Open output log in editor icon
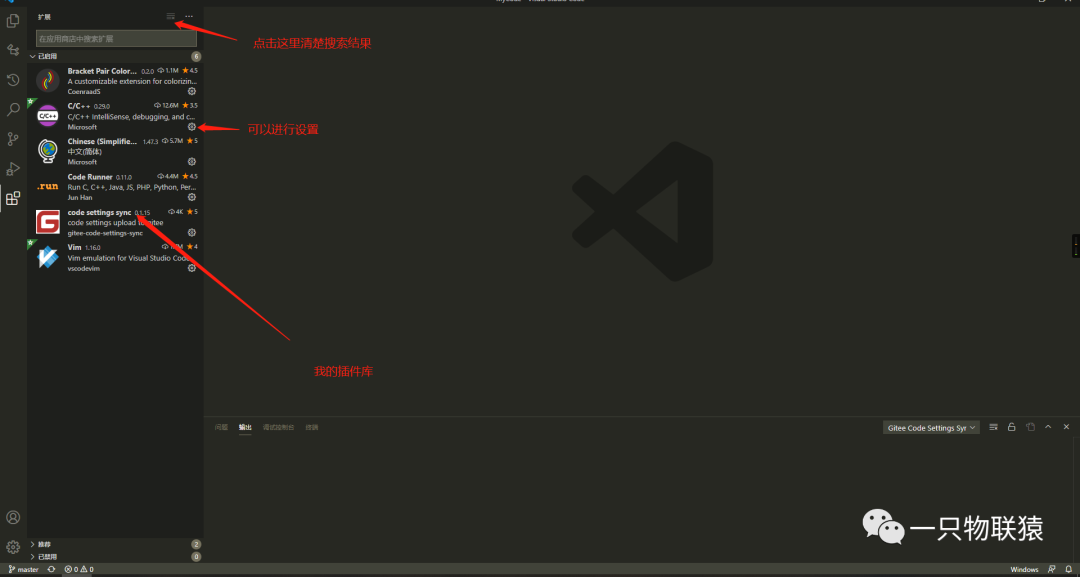Image resolution: width=1080 pixels, height=577 pixels. click(1030, 427)
